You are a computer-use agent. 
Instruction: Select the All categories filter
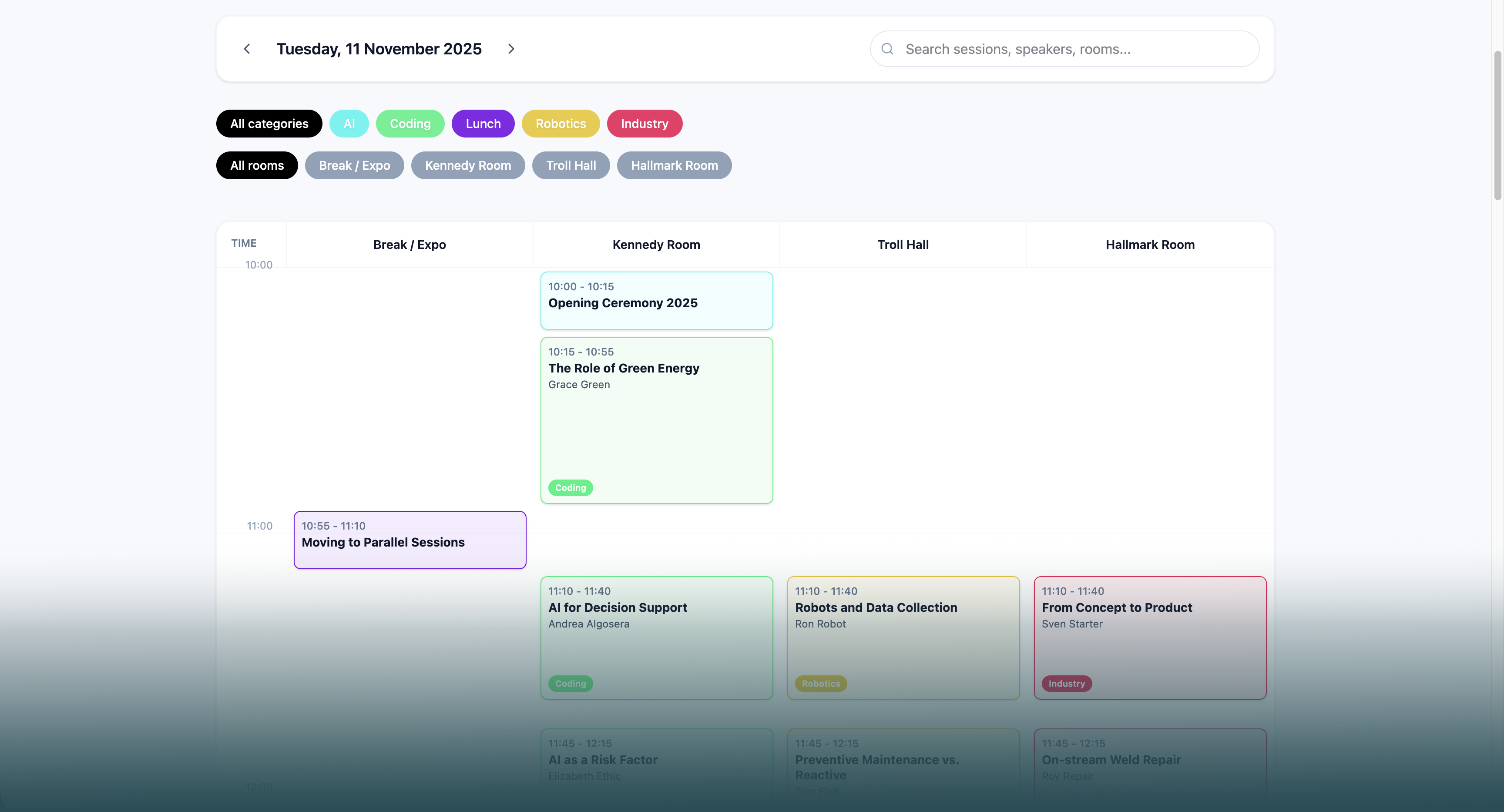click(269, 124)
